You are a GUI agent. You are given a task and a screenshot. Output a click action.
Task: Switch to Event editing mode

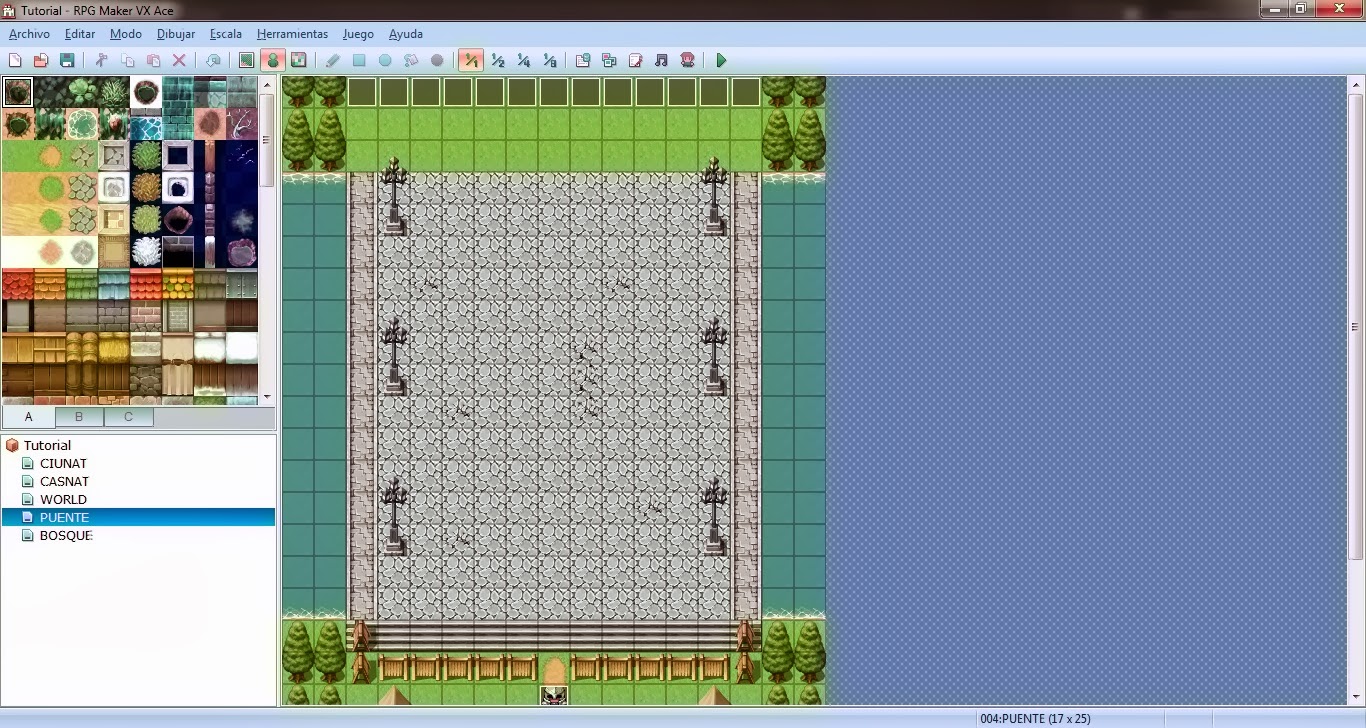click(x=273, y=60)
